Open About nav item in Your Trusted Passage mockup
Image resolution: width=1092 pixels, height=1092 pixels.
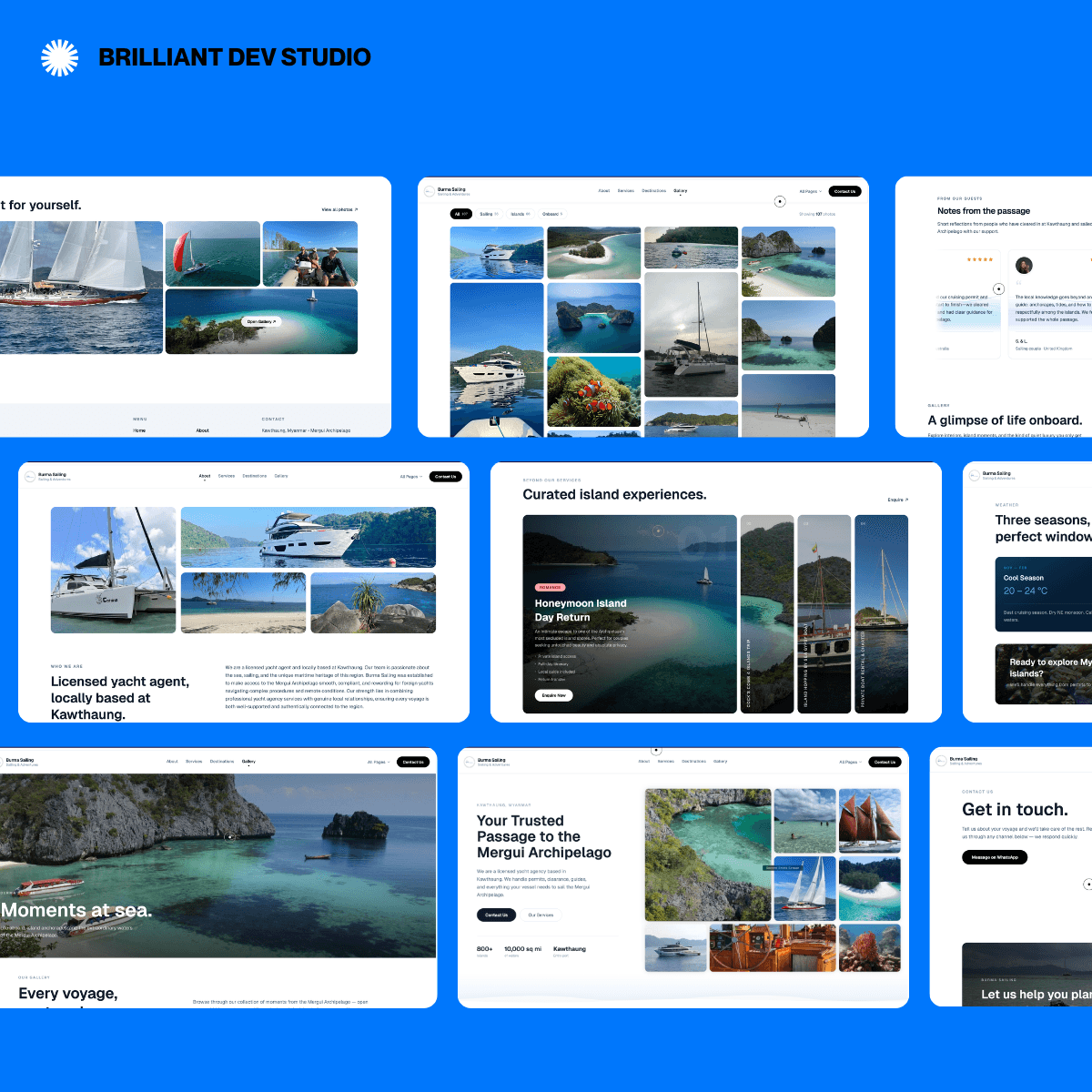[644, 761]
